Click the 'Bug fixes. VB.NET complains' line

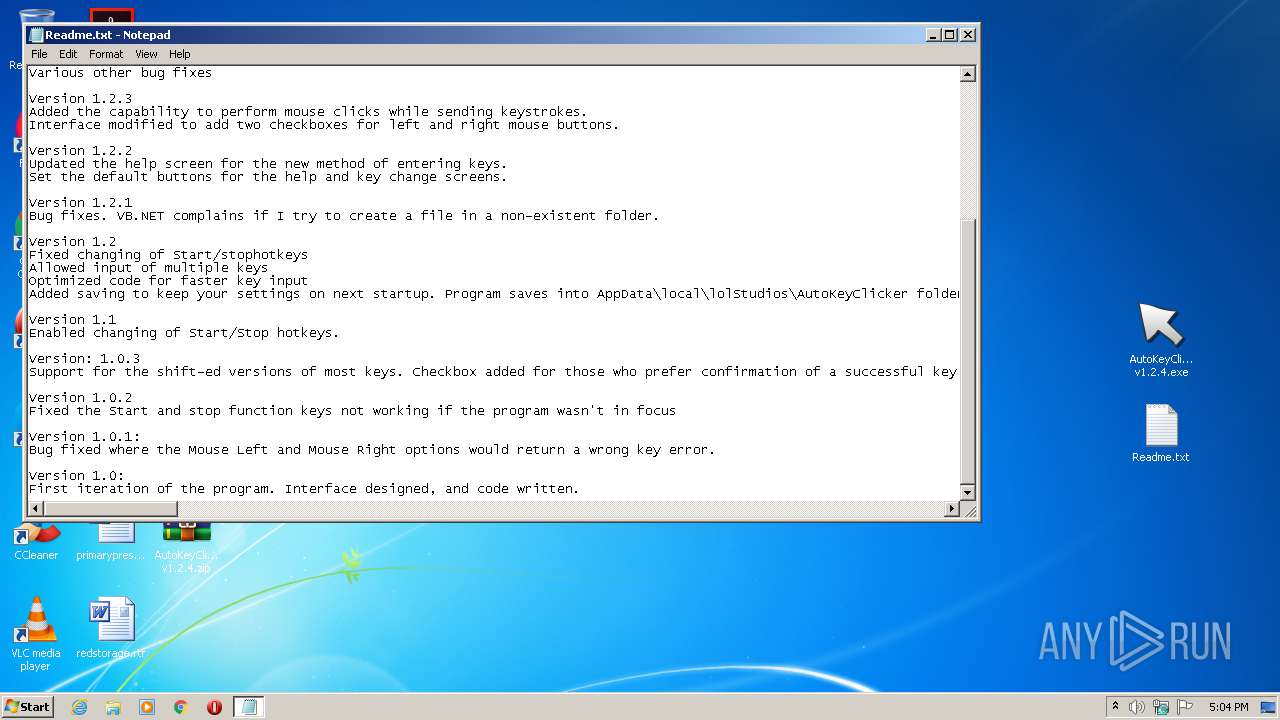pyautogui.click(x=344, y=215)
